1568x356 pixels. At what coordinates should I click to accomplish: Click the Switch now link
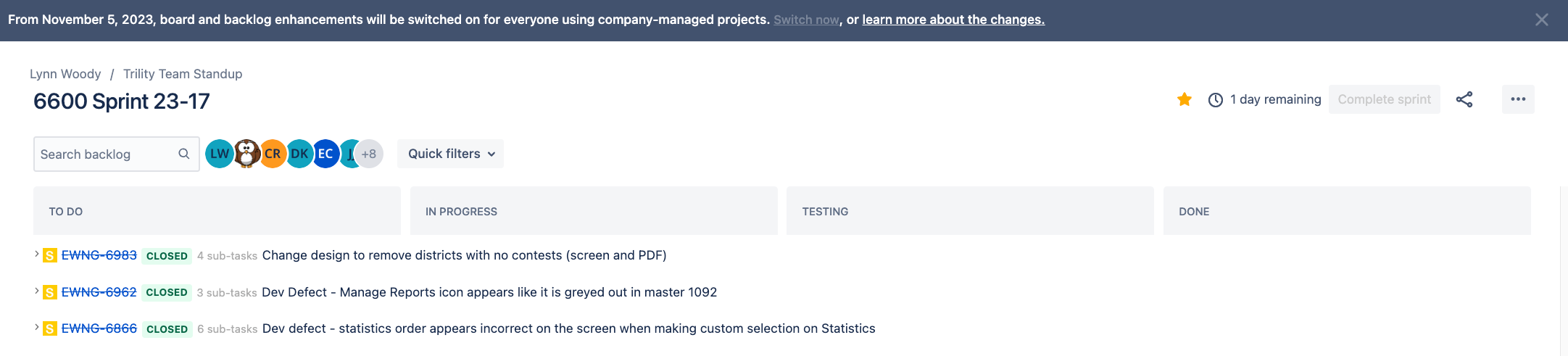[x=806, y=20]
